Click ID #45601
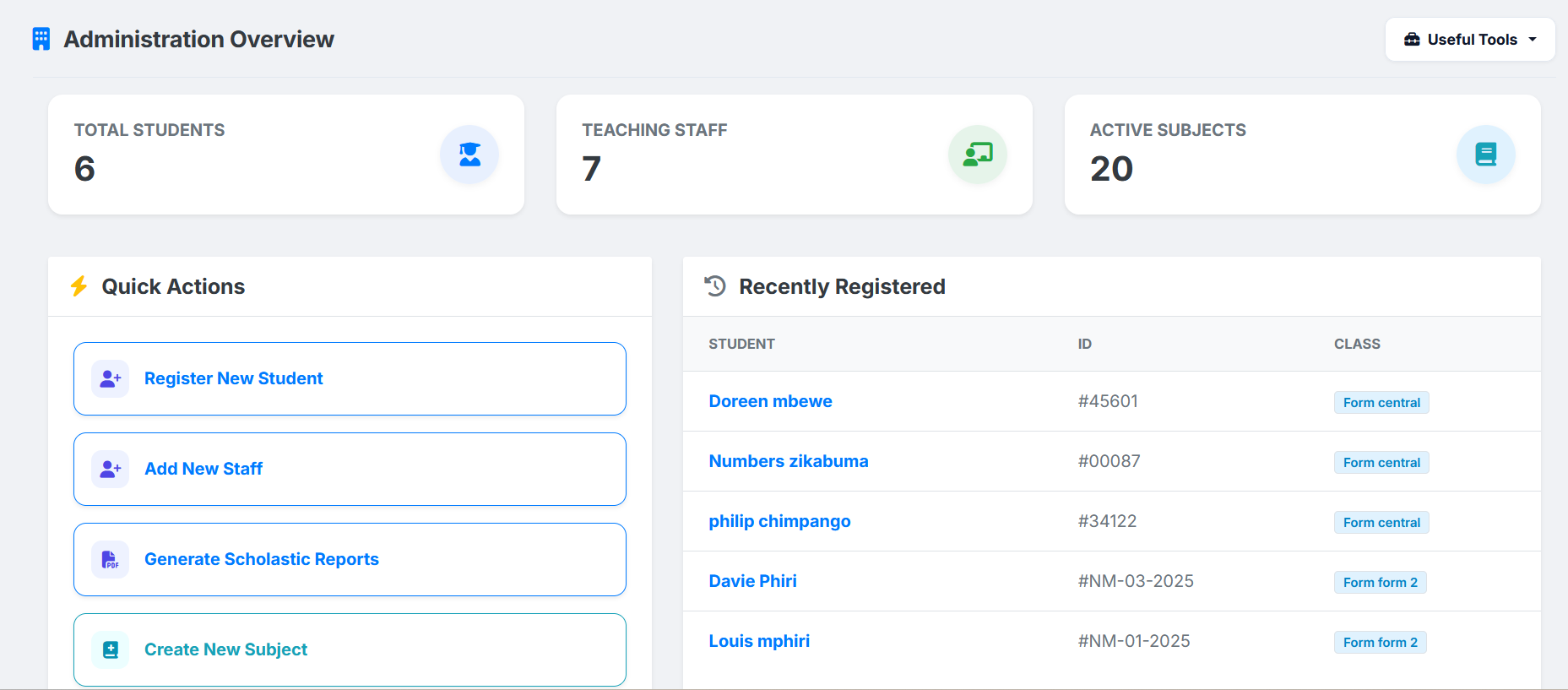Screen dimensions: 1568x690 (x=1108, y=401)
